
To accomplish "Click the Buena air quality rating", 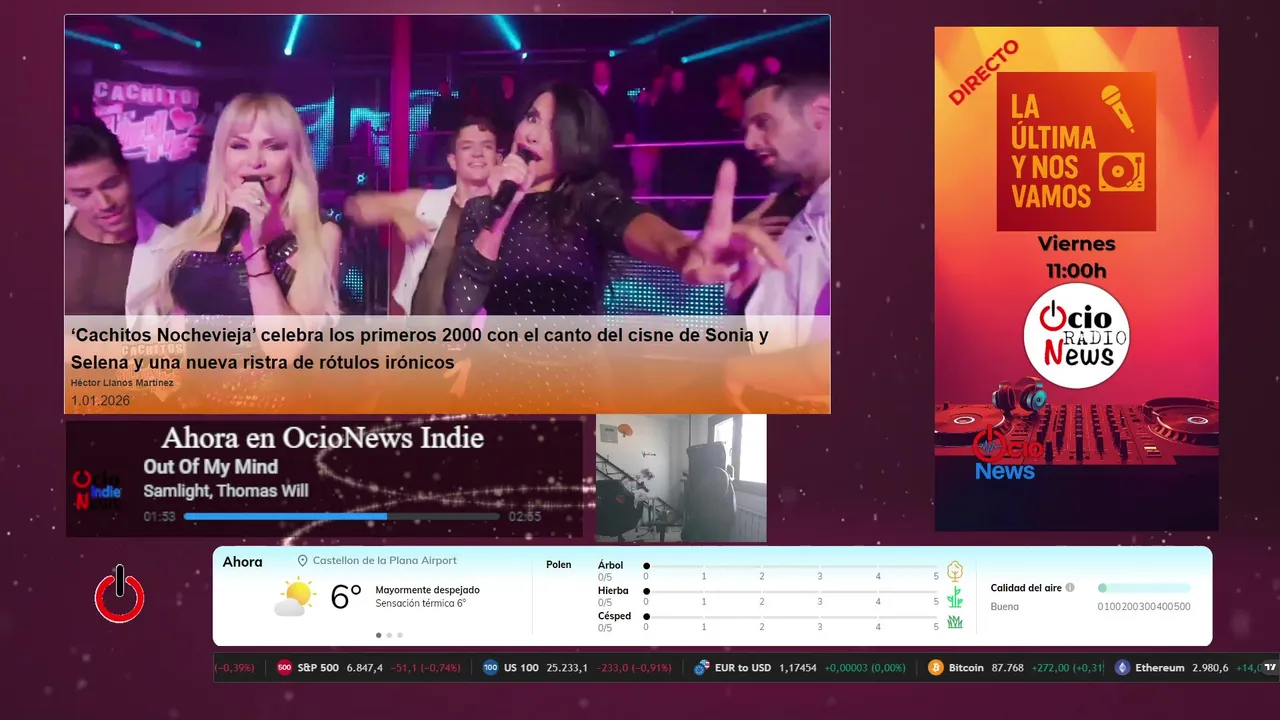I will coord(1004,606).
